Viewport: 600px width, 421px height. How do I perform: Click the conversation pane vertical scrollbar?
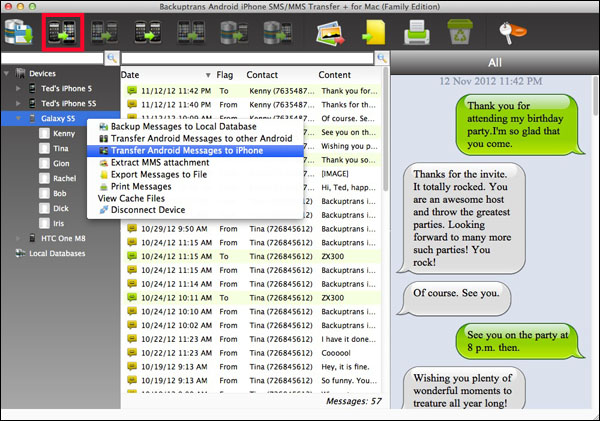[595, 96]
